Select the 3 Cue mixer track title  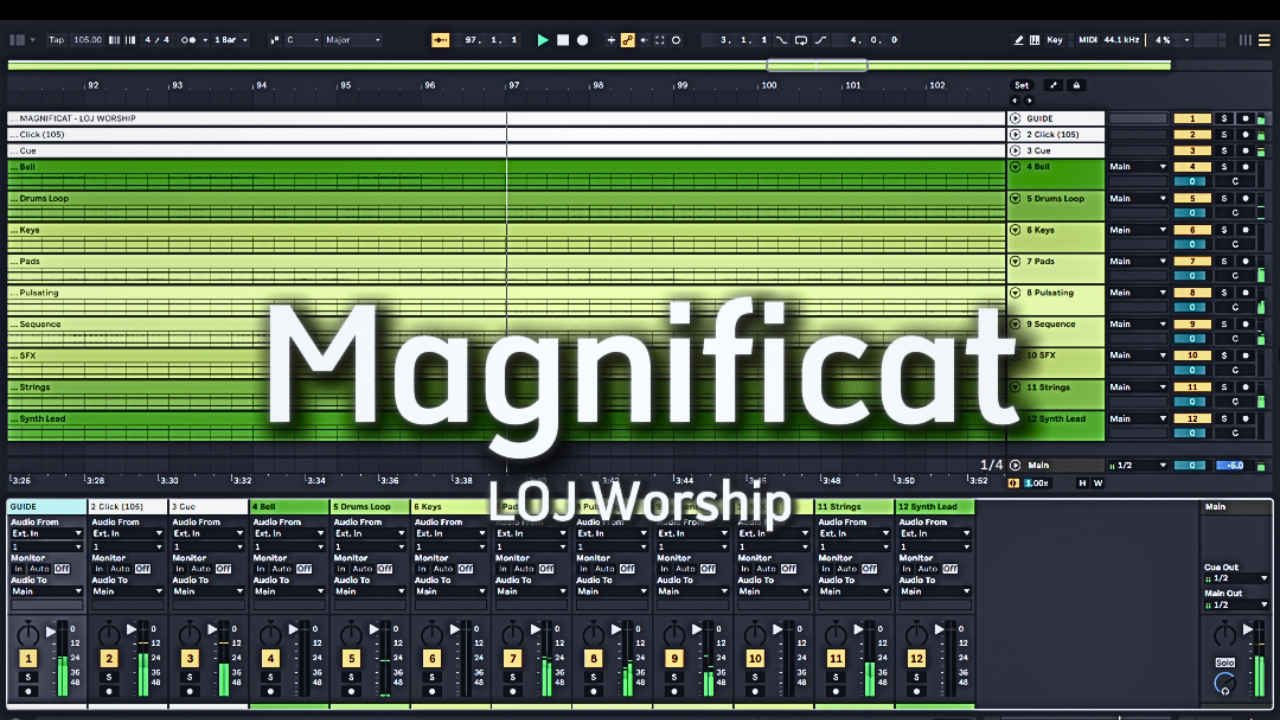click(208, 507)
